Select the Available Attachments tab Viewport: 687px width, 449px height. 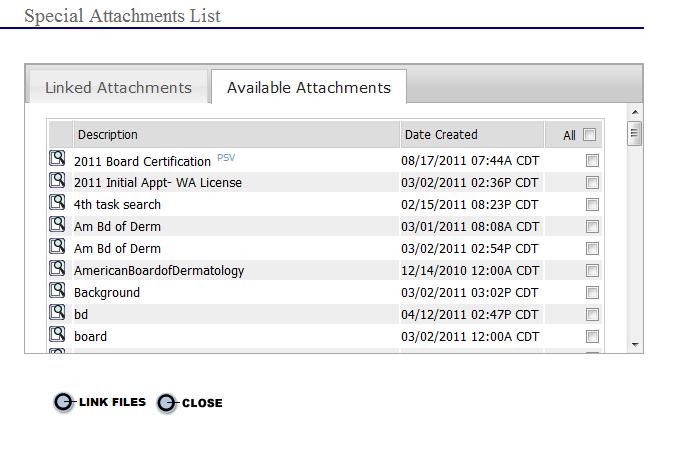(308, 88)
